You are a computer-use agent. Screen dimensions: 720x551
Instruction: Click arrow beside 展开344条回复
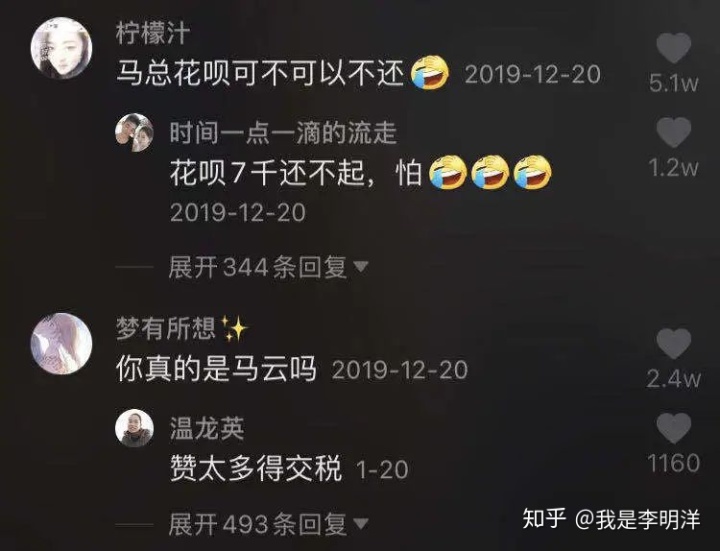361,266
